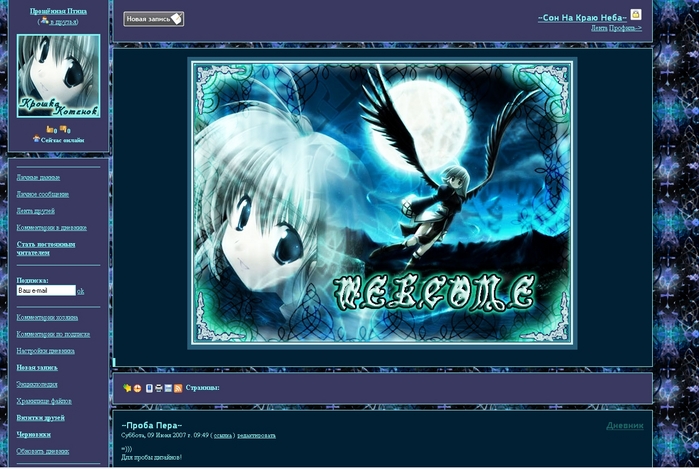Click the 'ok' subscription link
The image size is (699, 469).
coord(81,292)
